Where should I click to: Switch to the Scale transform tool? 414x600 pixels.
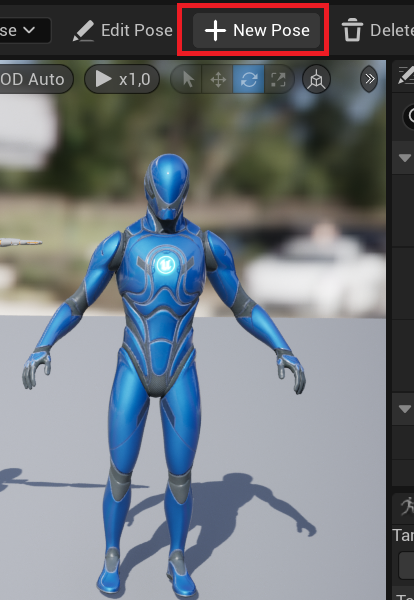278,80
